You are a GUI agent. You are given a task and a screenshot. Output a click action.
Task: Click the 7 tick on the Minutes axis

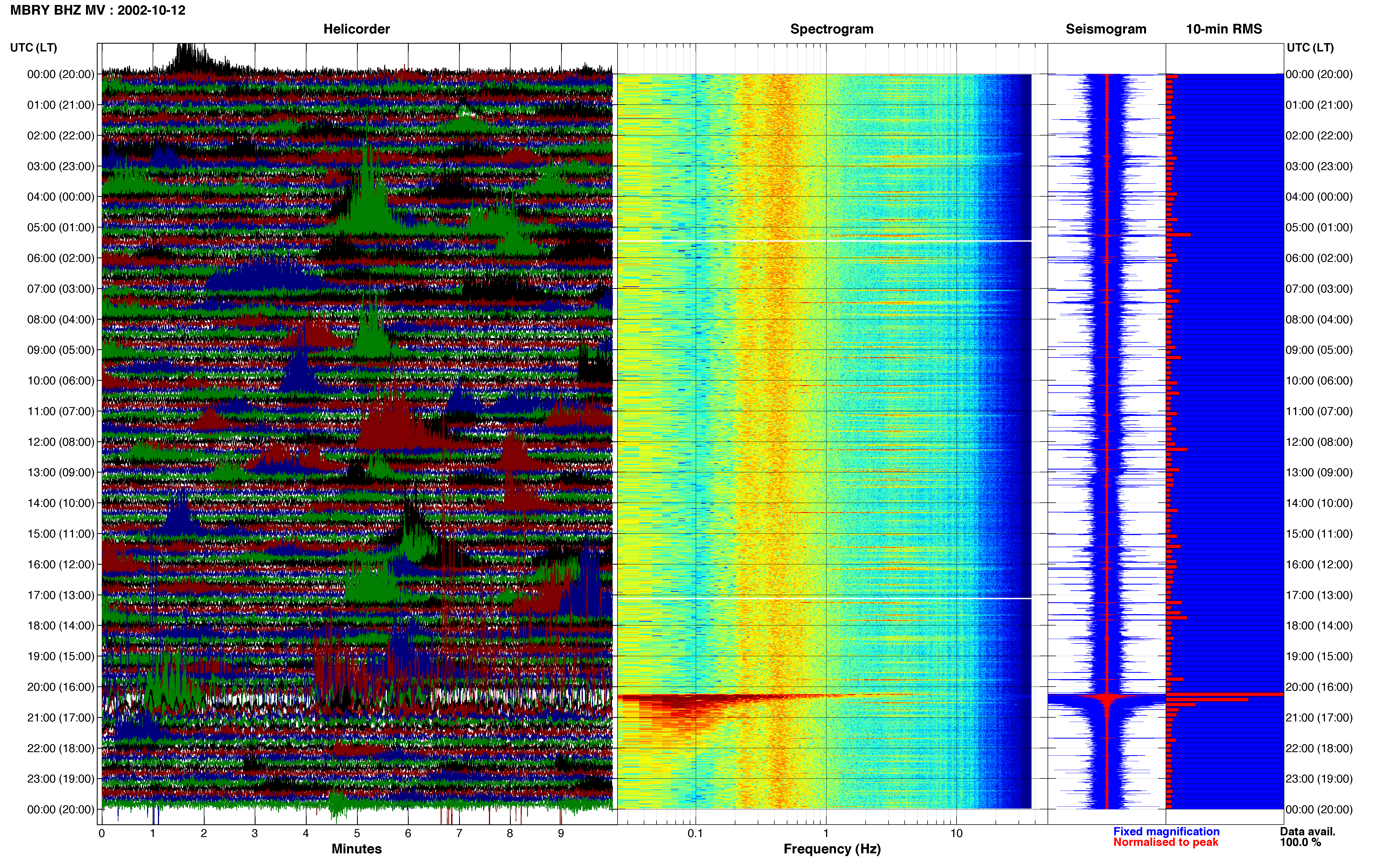(459, 833)
